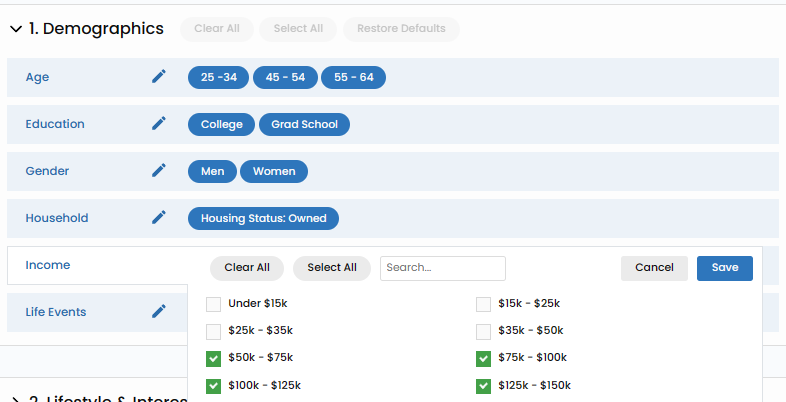Expand the second section below Demographics
Viewport: 786px width, 402px height.
point(15,398)
